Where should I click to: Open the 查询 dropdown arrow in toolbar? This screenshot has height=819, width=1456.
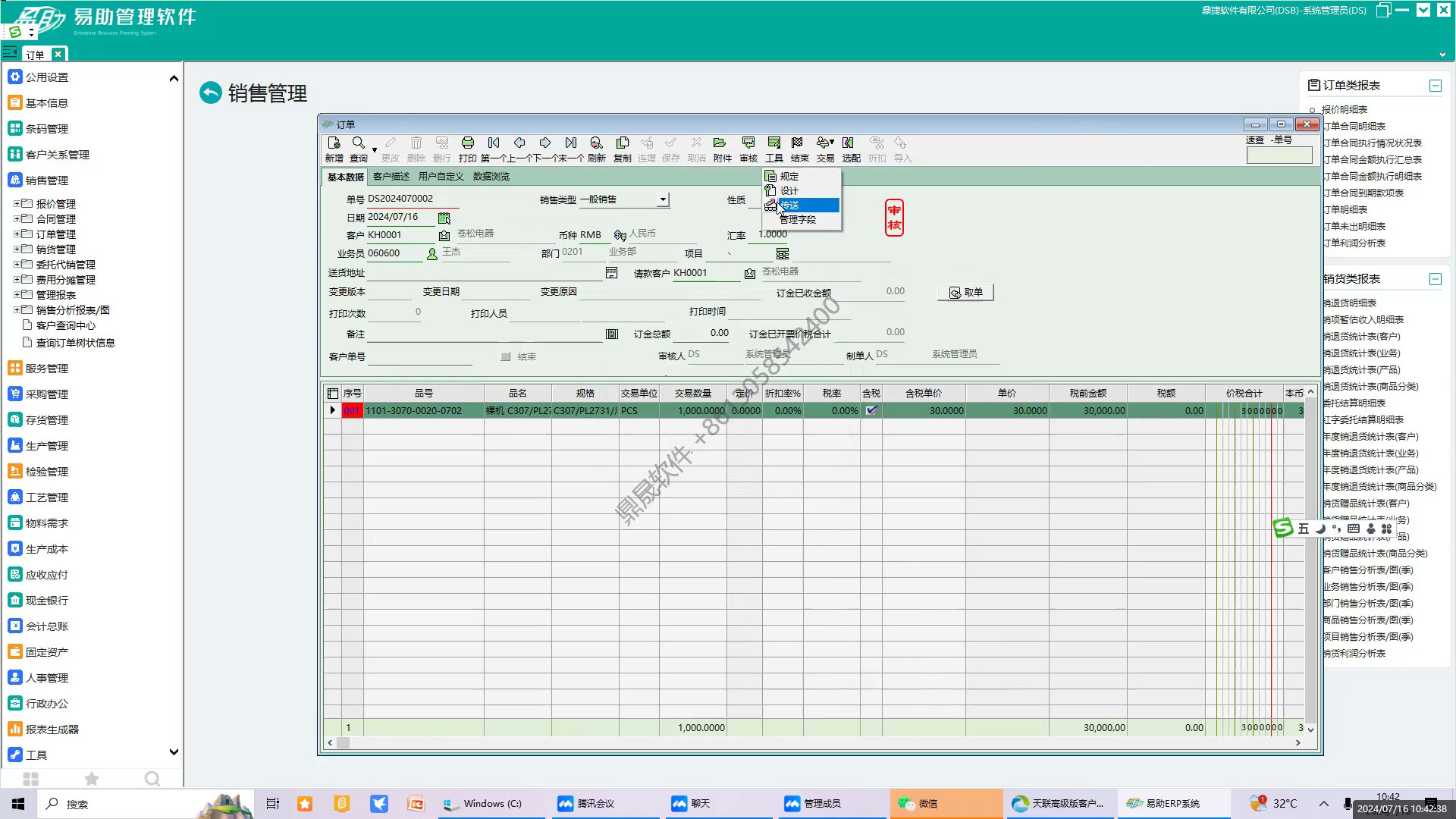click(x=374, y=150)
